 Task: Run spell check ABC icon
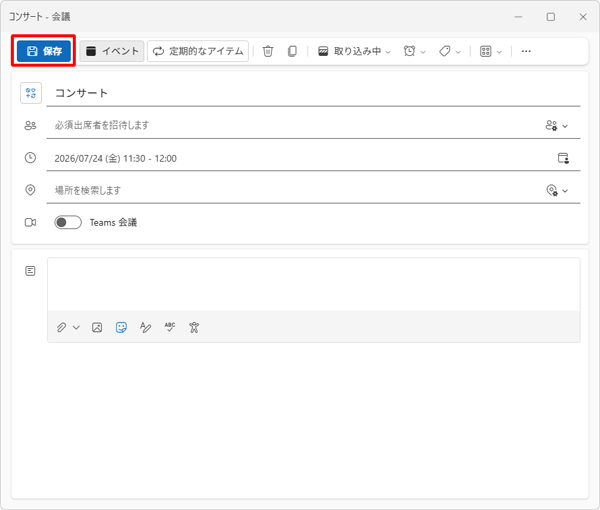pyautogui.click(x=170, y=328)
